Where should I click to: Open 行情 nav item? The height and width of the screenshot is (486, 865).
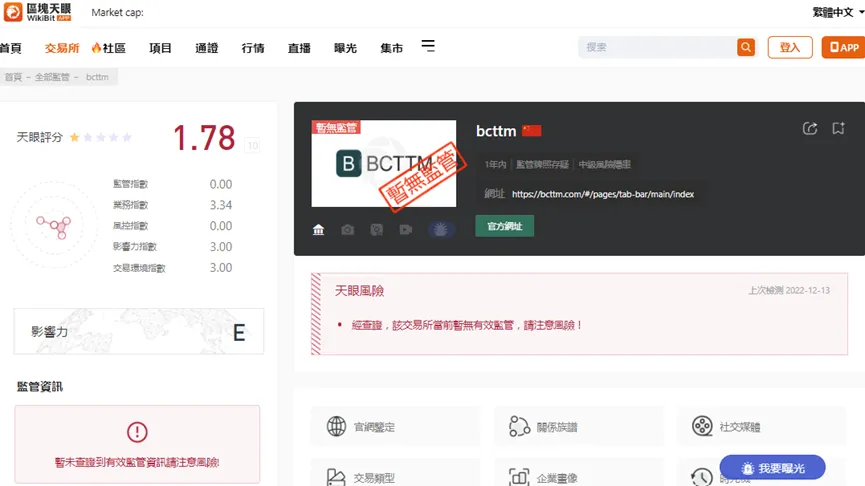point(253,48)
